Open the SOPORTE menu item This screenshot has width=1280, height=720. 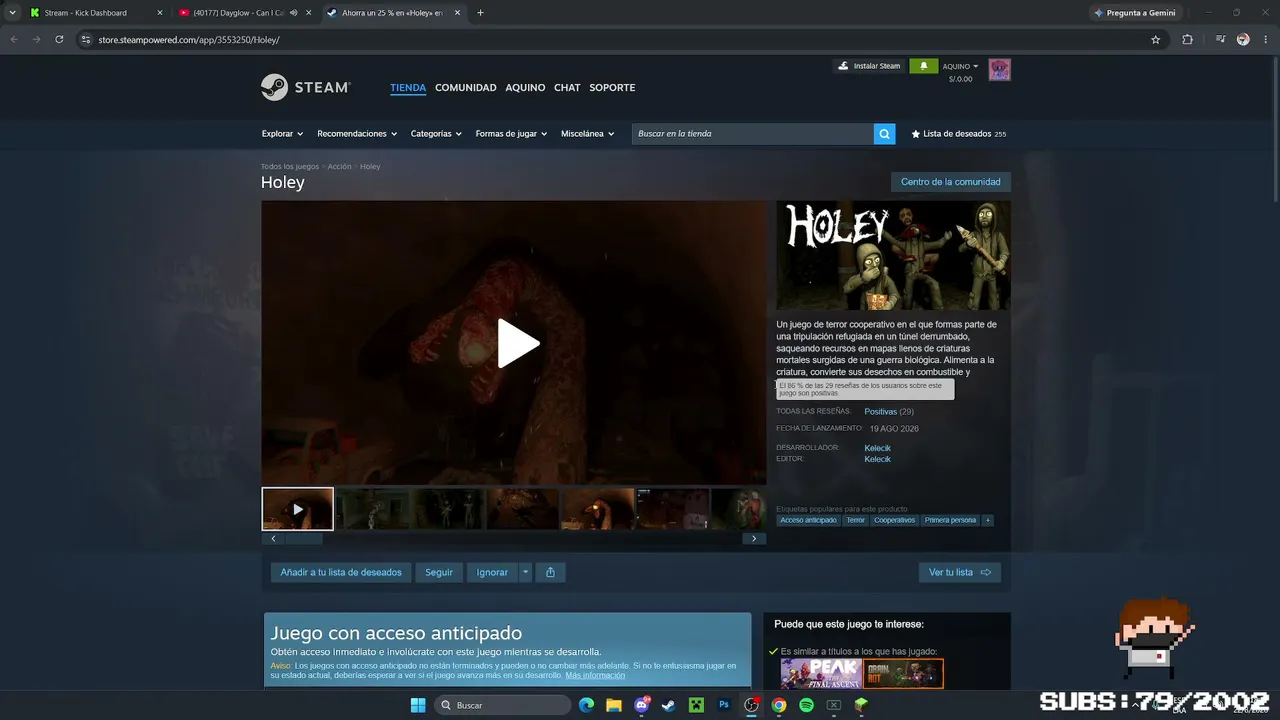click(x=612, y=87)
